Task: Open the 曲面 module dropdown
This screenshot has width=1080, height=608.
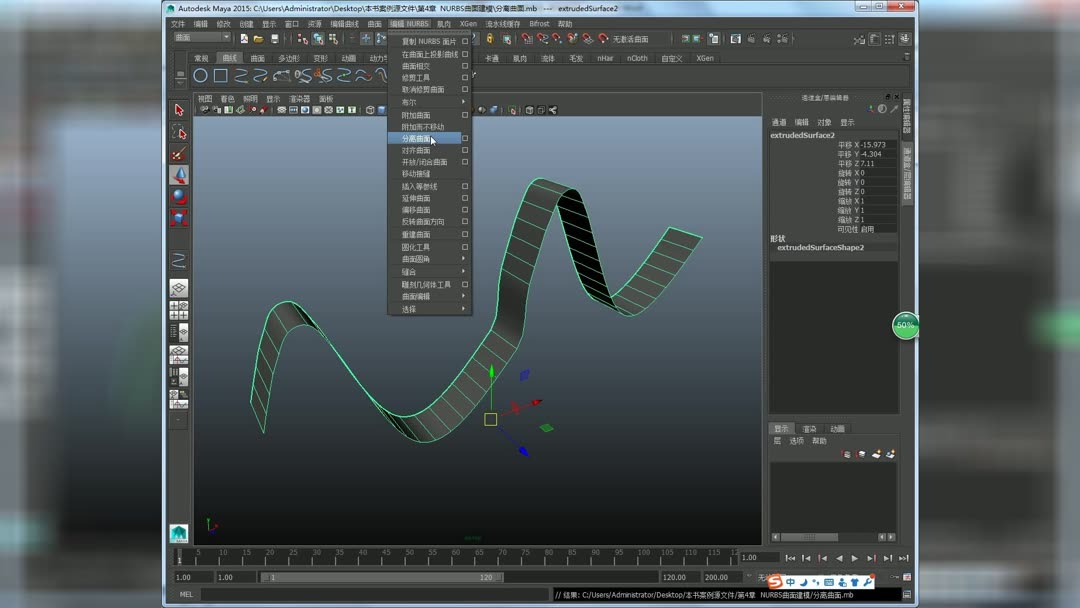Action: pyautogui.click(x=201, y=38)
